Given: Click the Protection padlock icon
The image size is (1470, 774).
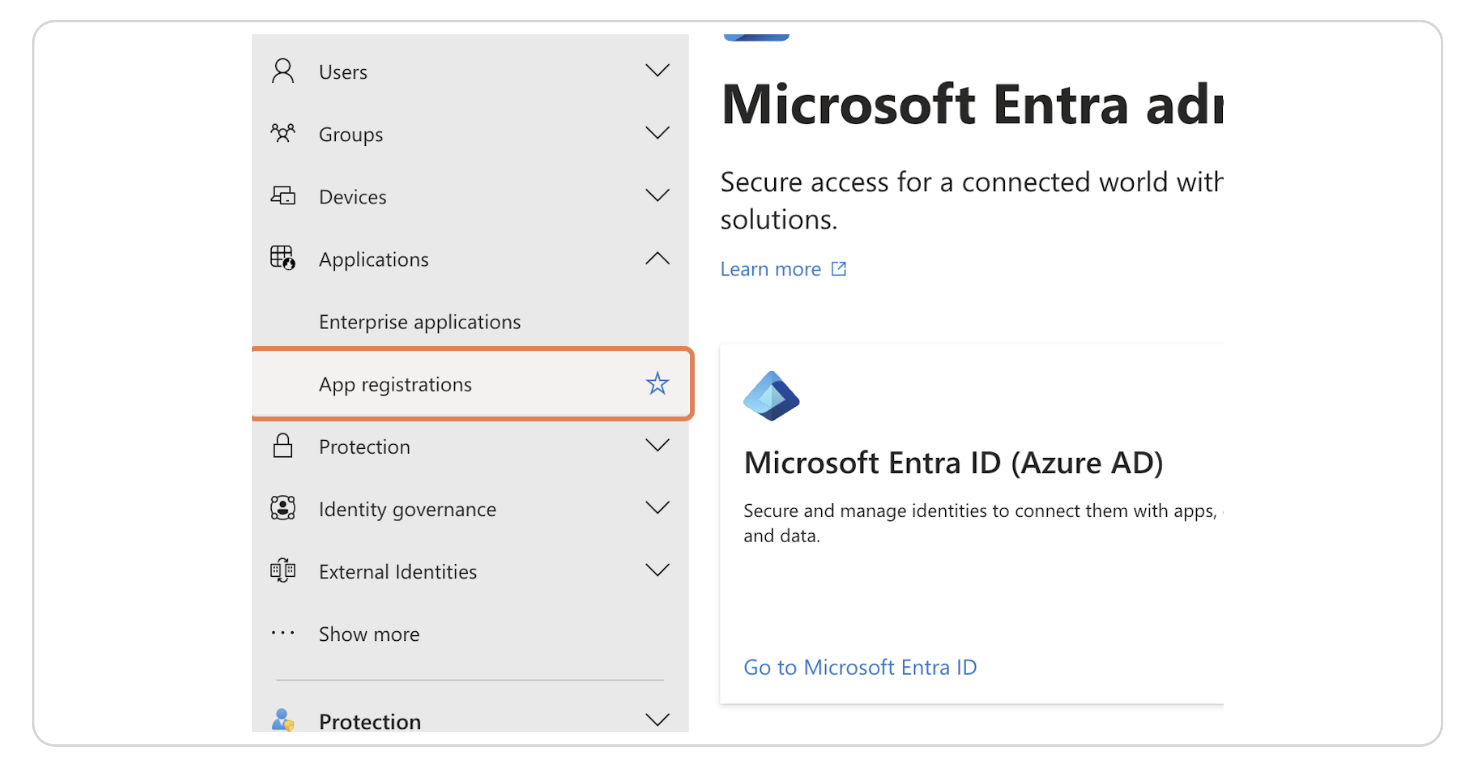Looking at the screenshot, I should [x=283, y=446].
